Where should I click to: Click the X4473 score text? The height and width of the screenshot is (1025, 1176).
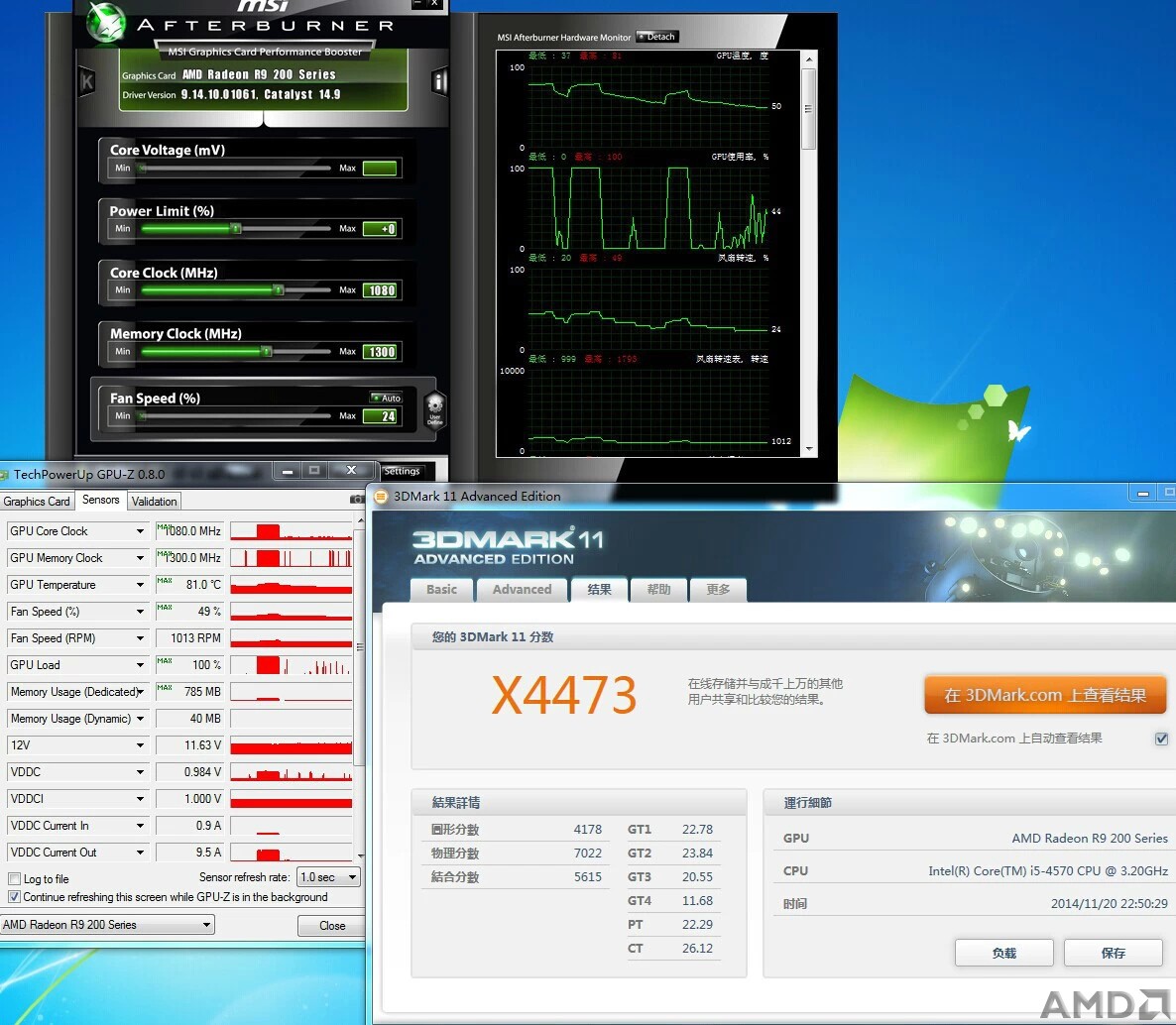(x=564, y=695)
